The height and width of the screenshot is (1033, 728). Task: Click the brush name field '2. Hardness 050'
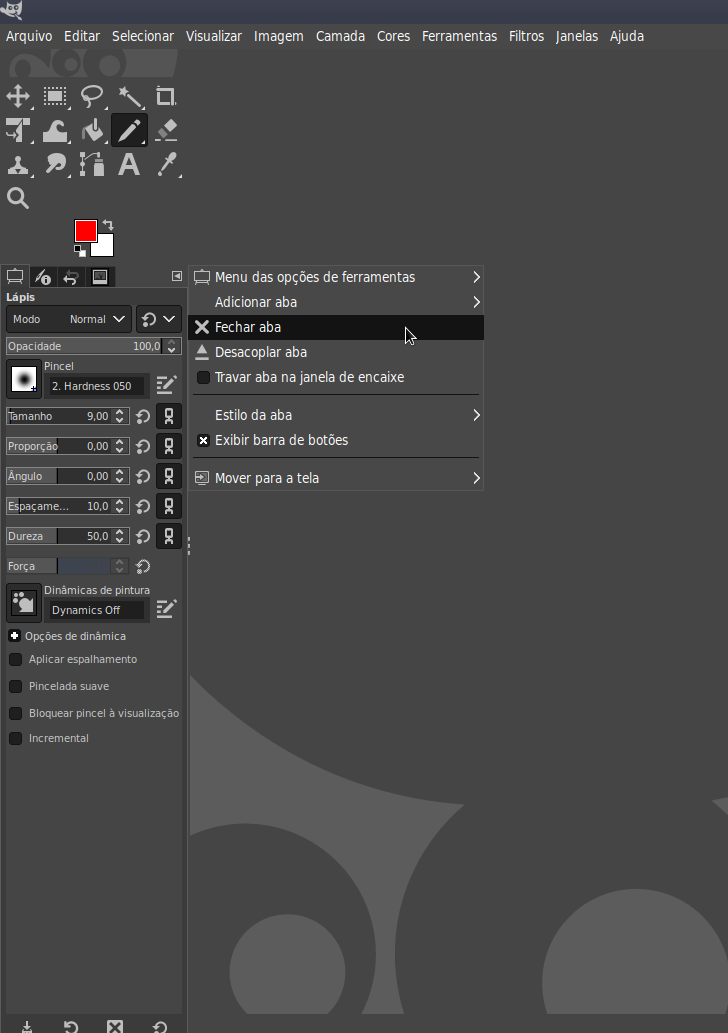[97, 386]
